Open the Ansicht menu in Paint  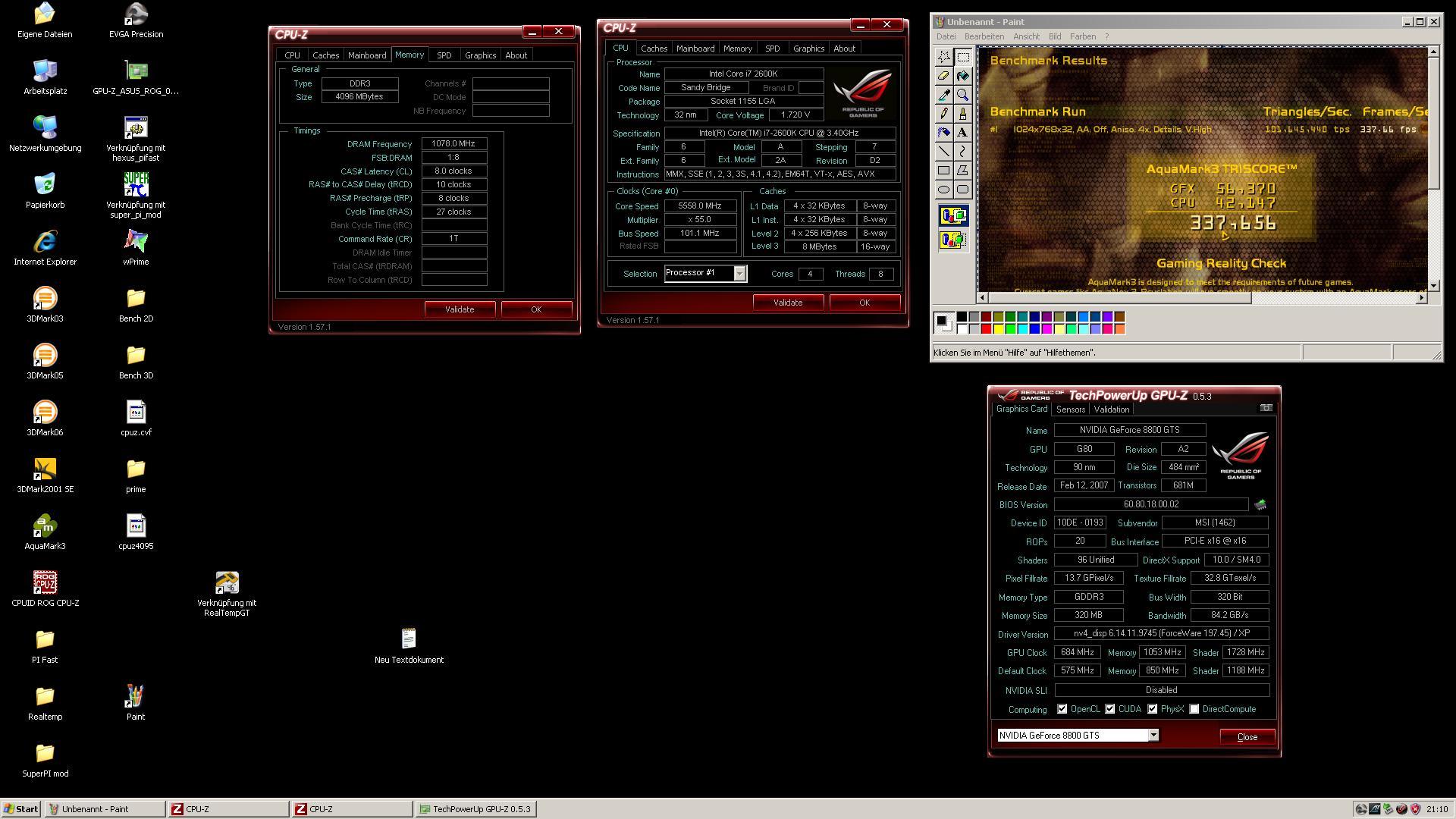pos(1025,36)
